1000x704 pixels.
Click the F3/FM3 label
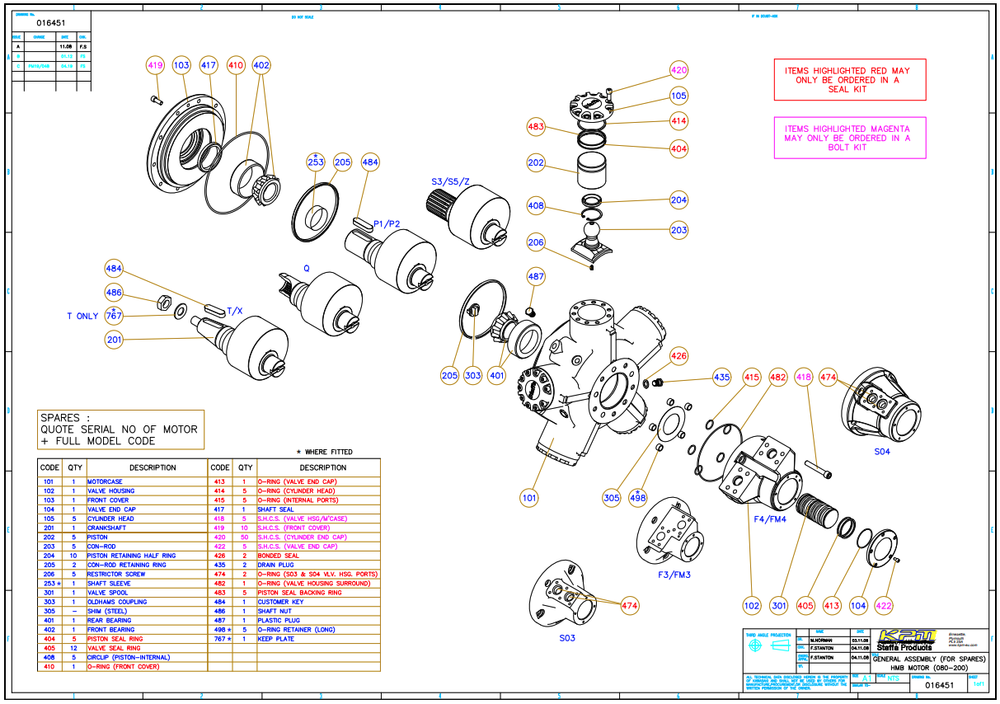674,575
